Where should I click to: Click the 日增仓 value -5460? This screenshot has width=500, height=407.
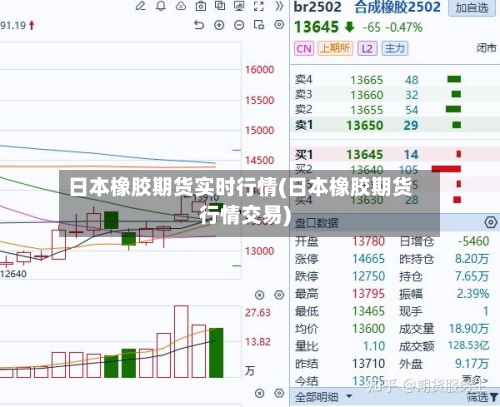(473, 241)
